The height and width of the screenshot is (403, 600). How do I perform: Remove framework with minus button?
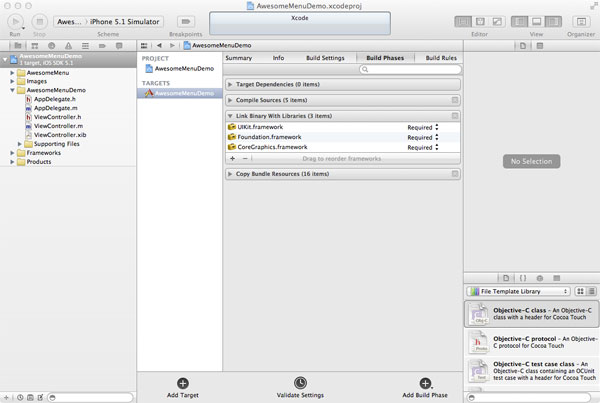(245, 158)
